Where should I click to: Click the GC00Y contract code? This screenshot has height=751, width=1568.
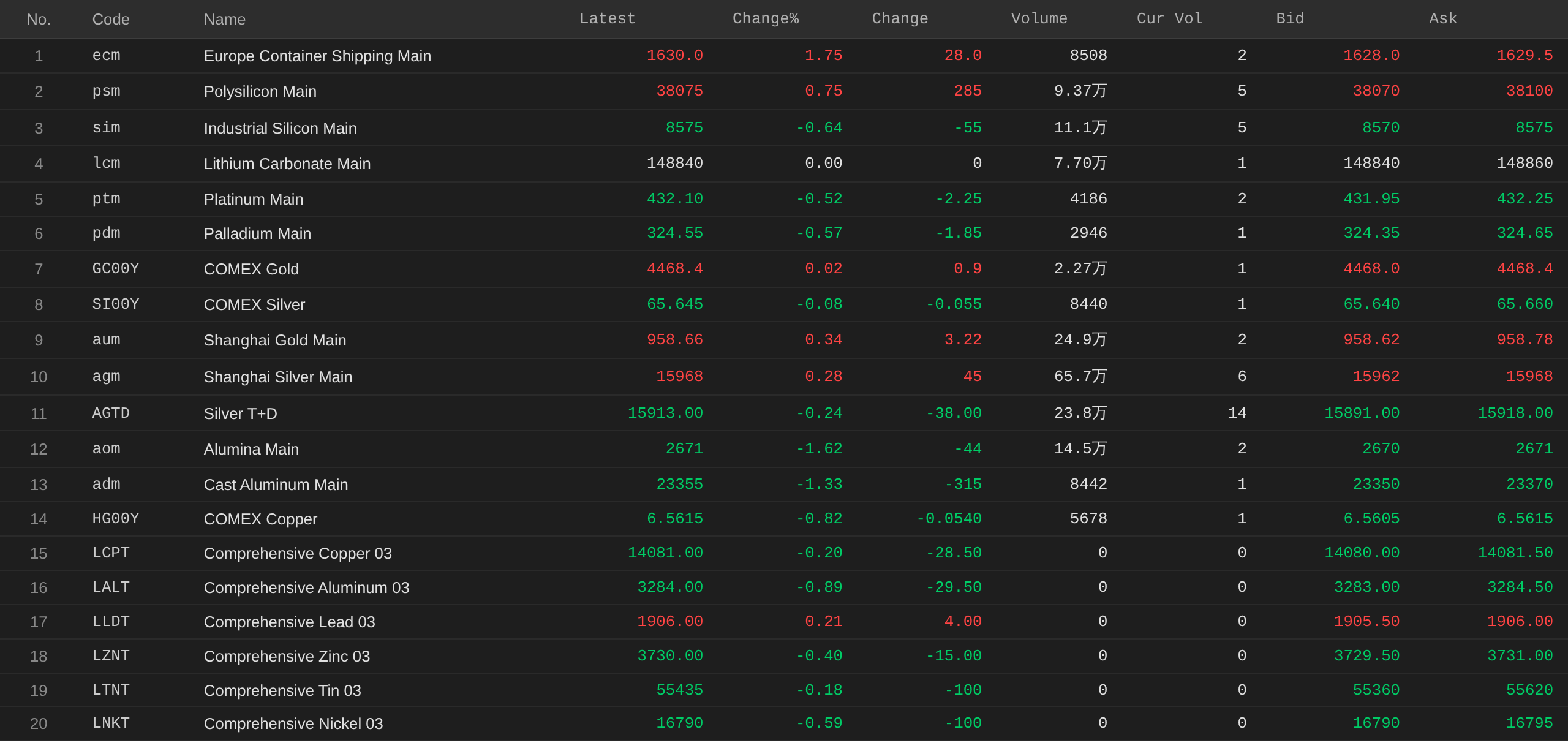coord(116,269)
